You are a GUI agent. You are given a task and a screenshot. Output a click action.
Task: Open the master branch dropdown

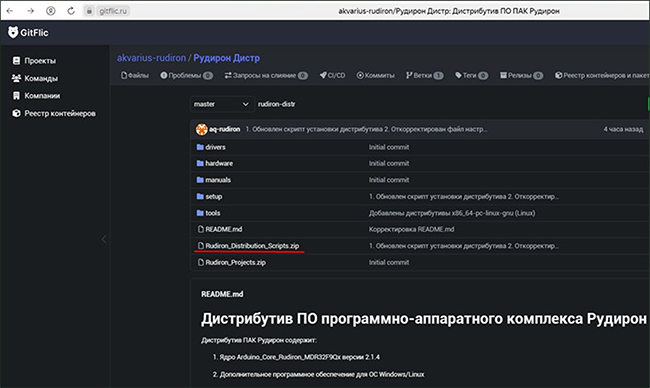pos(221,104)
